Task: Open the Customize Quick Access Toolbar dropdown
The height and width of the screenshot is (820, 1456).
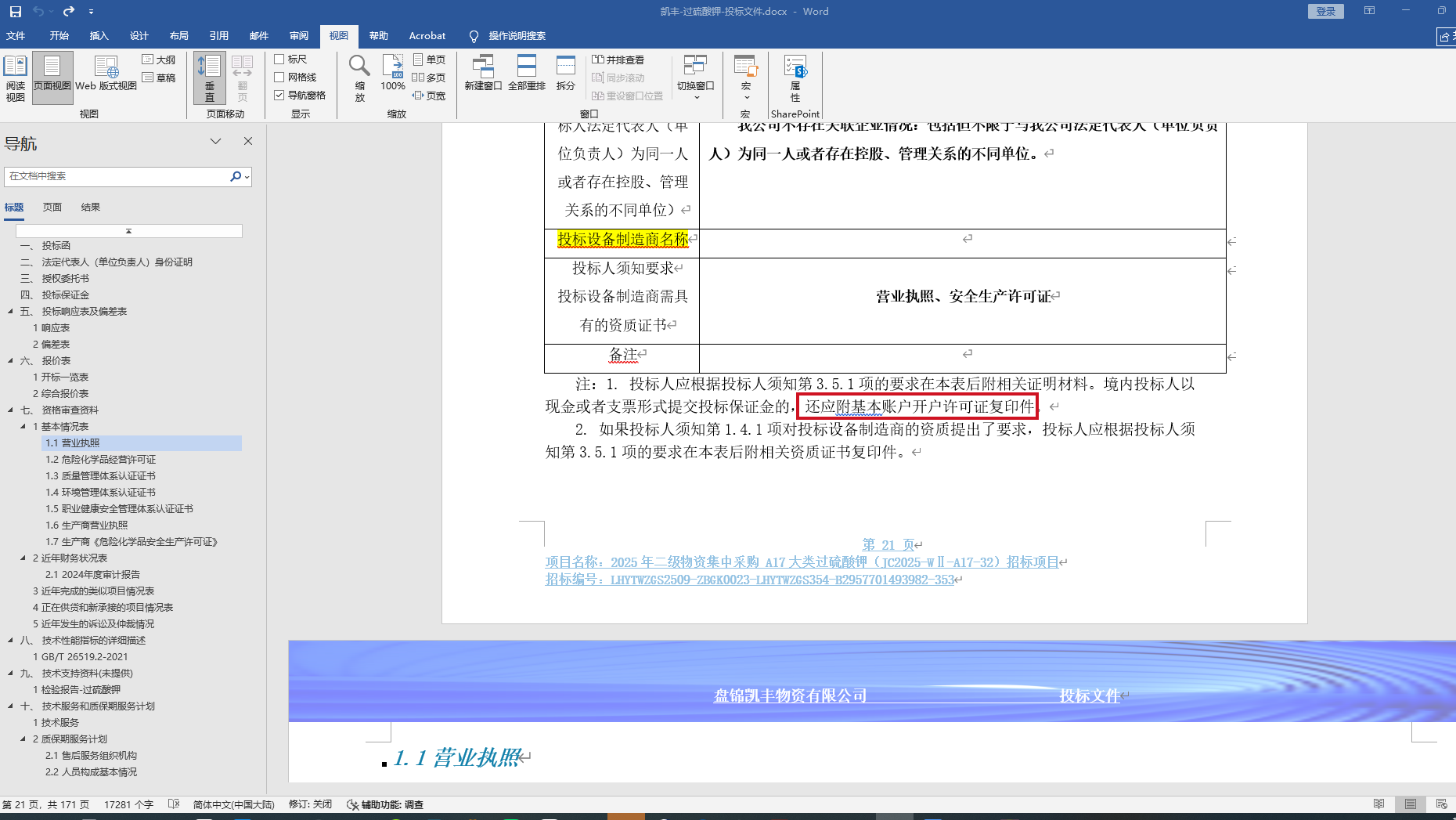Action: [x=92, y=12]
